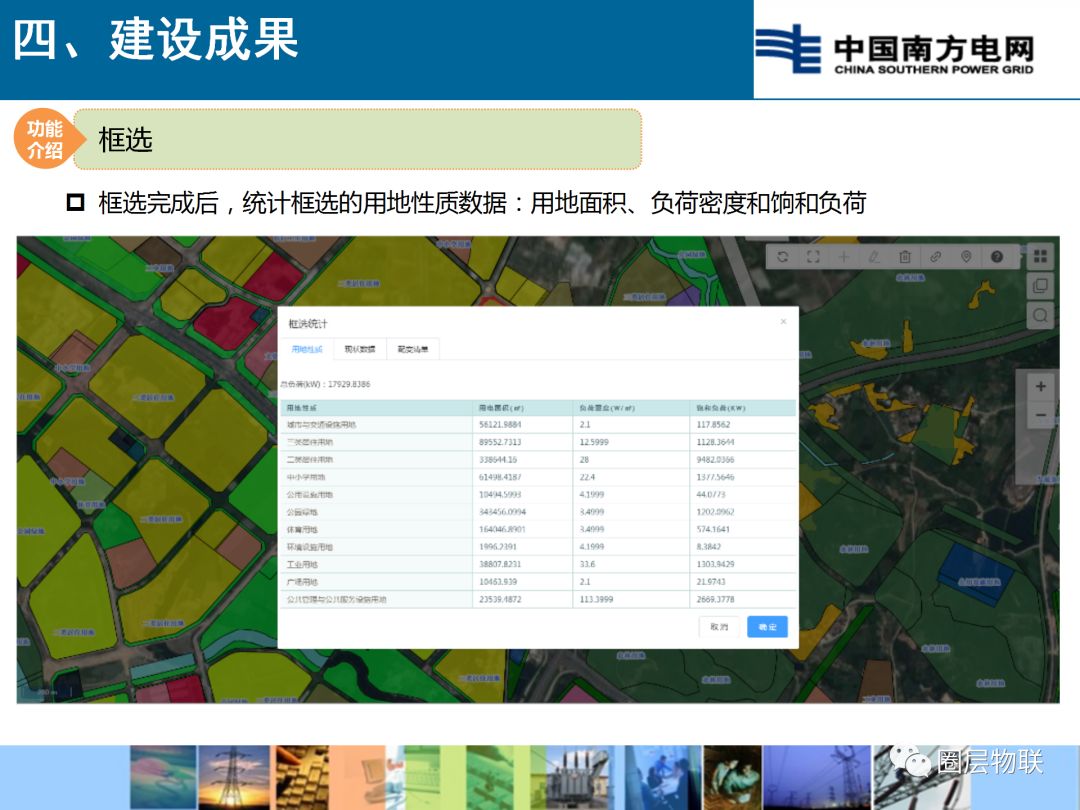Click the blue parcel on the map
This screenshot has height=810, width=1080.
976,575
